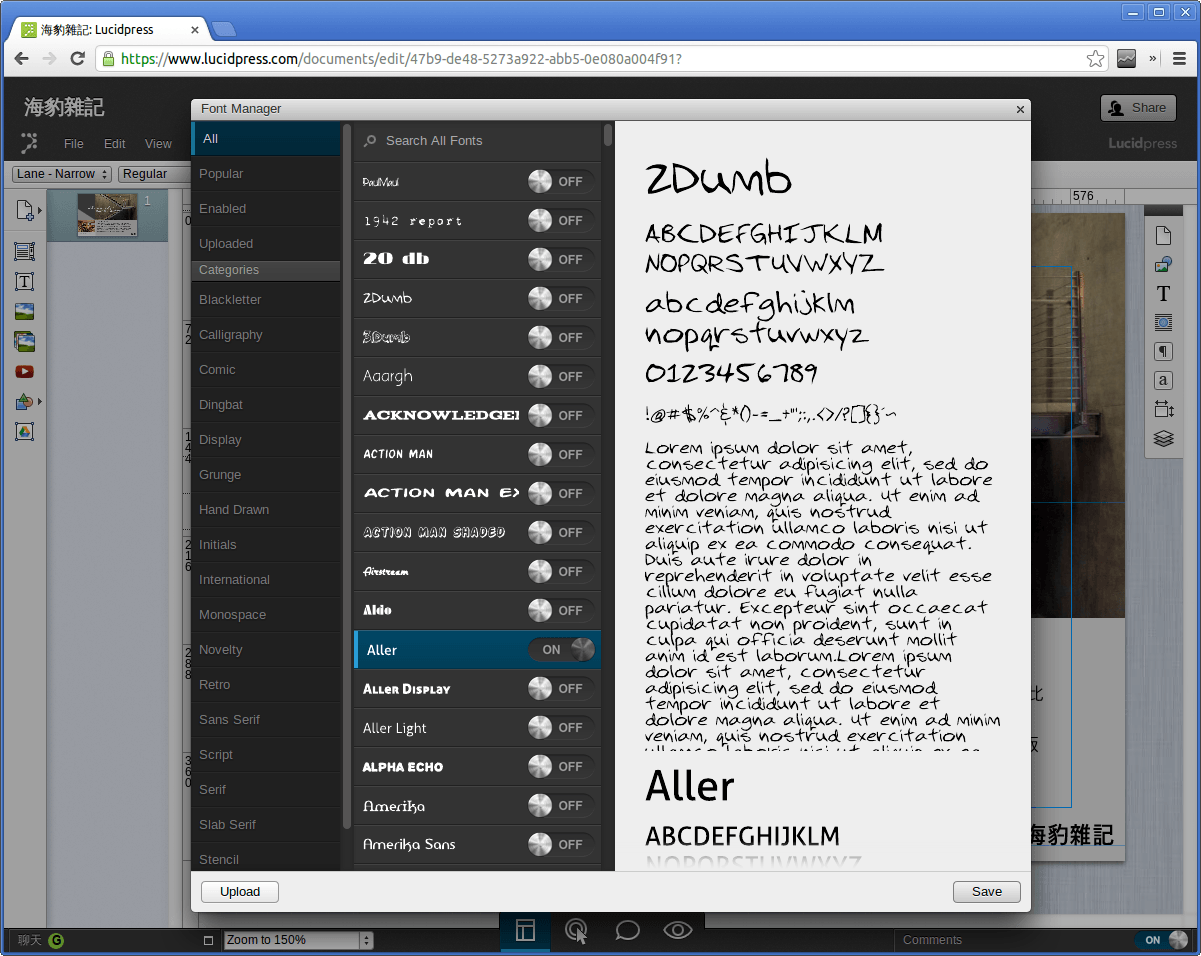Open the image insert tool on left toolbar
Screen dimensions: 1201x956
point(23,311)
